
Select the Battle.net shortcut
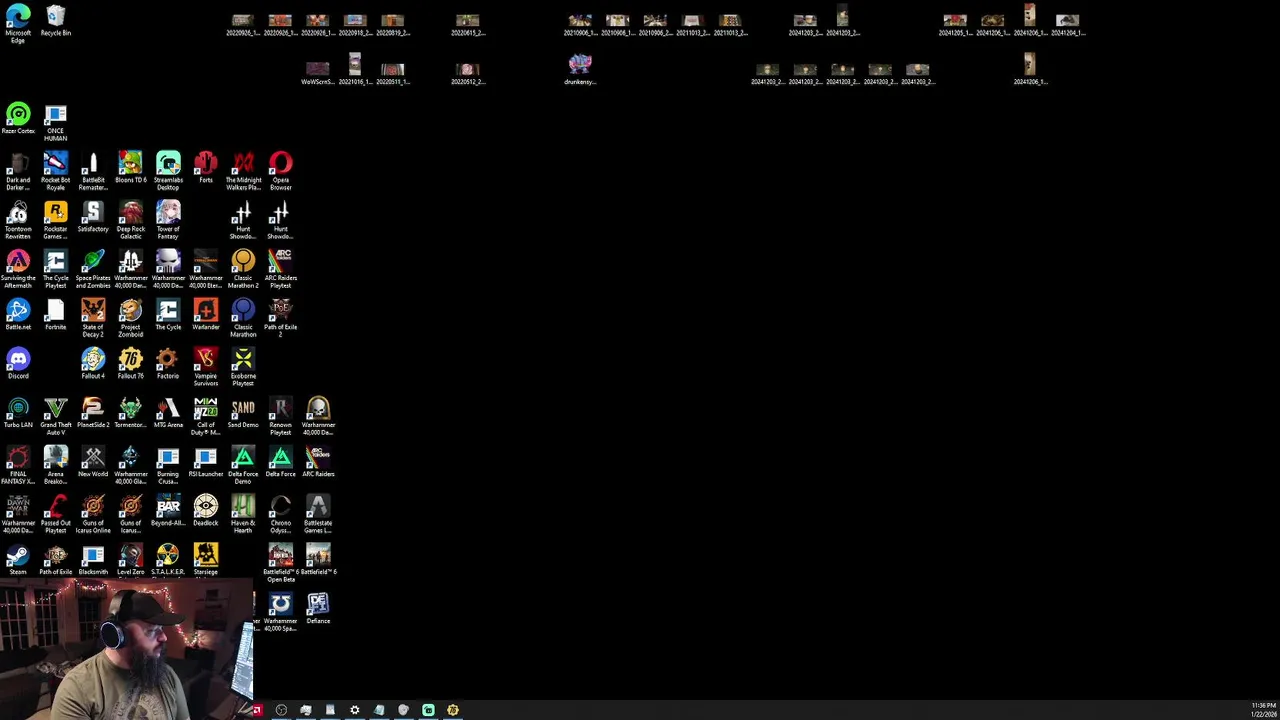[x=18, y=314]
